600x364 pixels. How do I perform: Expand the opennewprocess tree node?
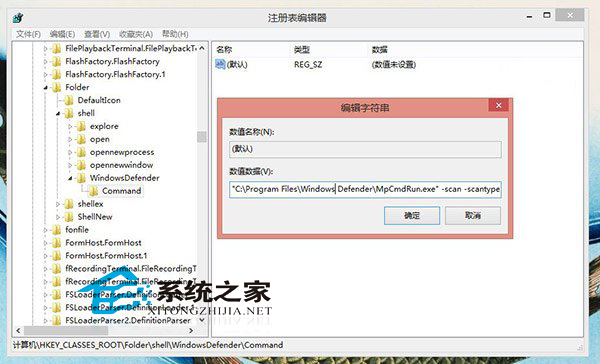[x=70, y=152]
